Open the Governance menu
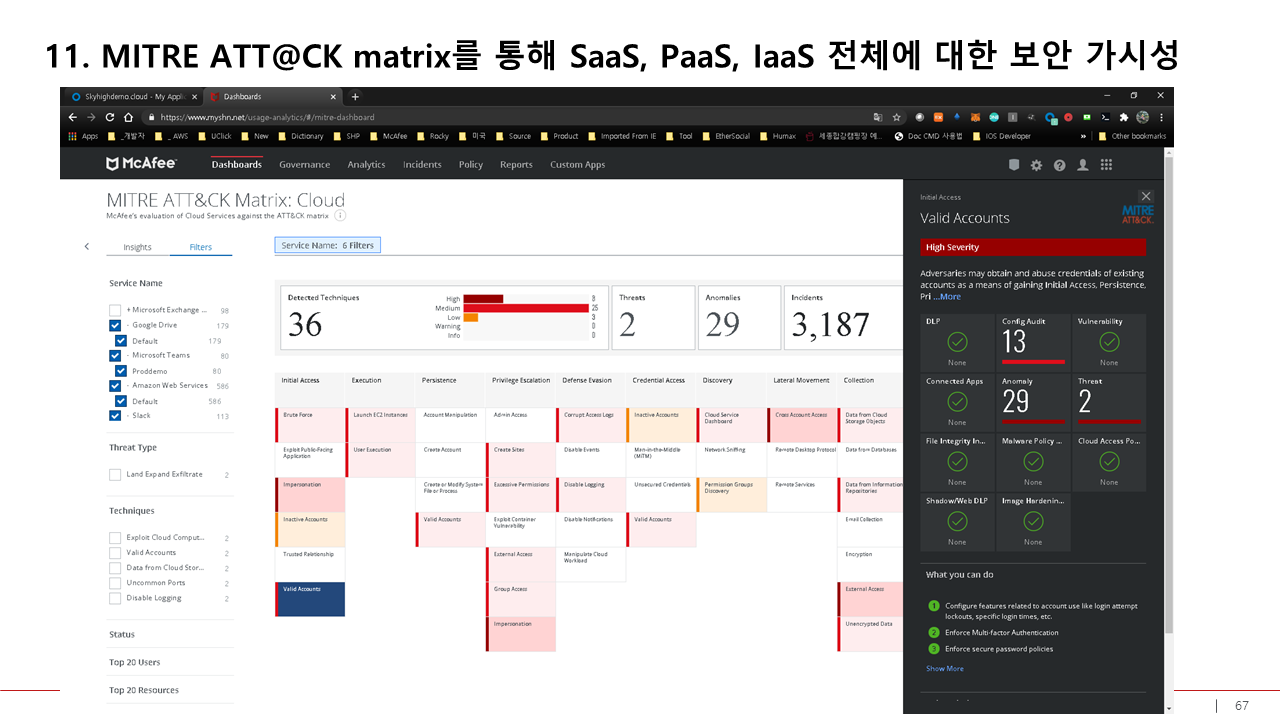This screenshot has width=1280, height=720. click(x=304, y=165)
